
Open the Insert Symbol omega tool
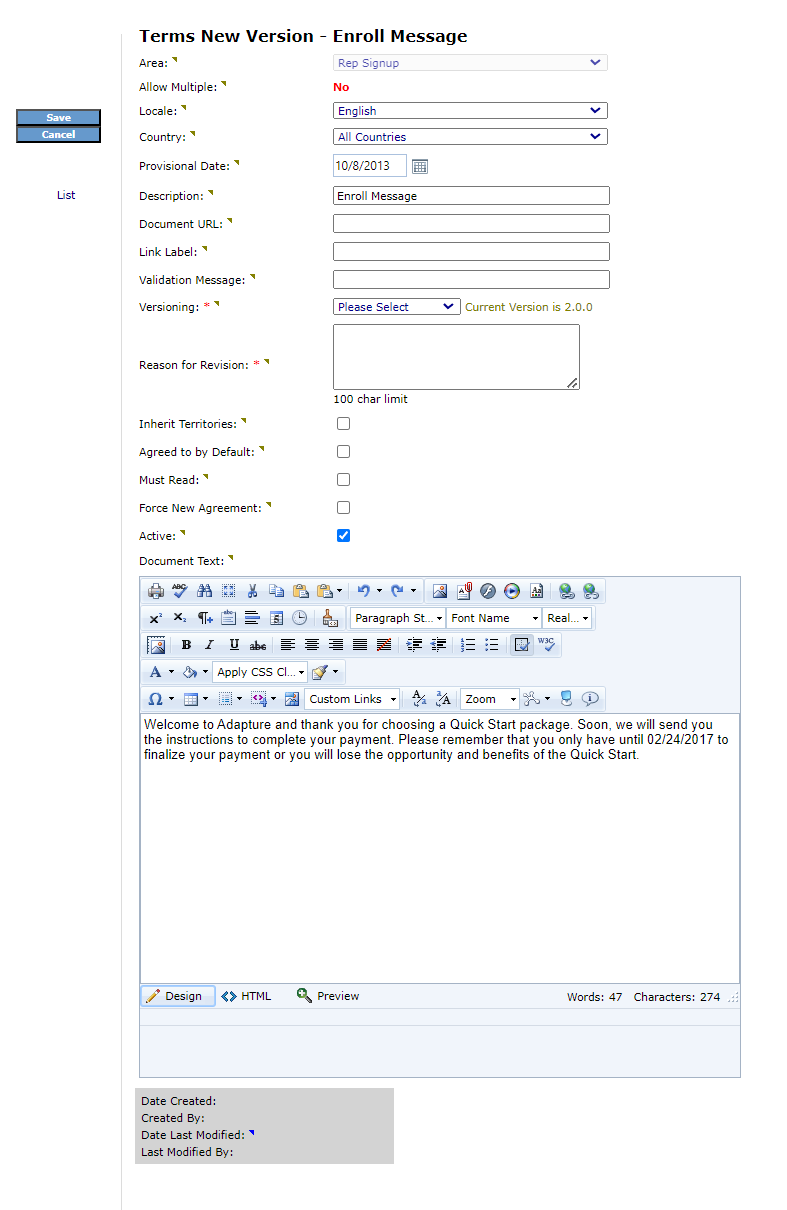156,699
